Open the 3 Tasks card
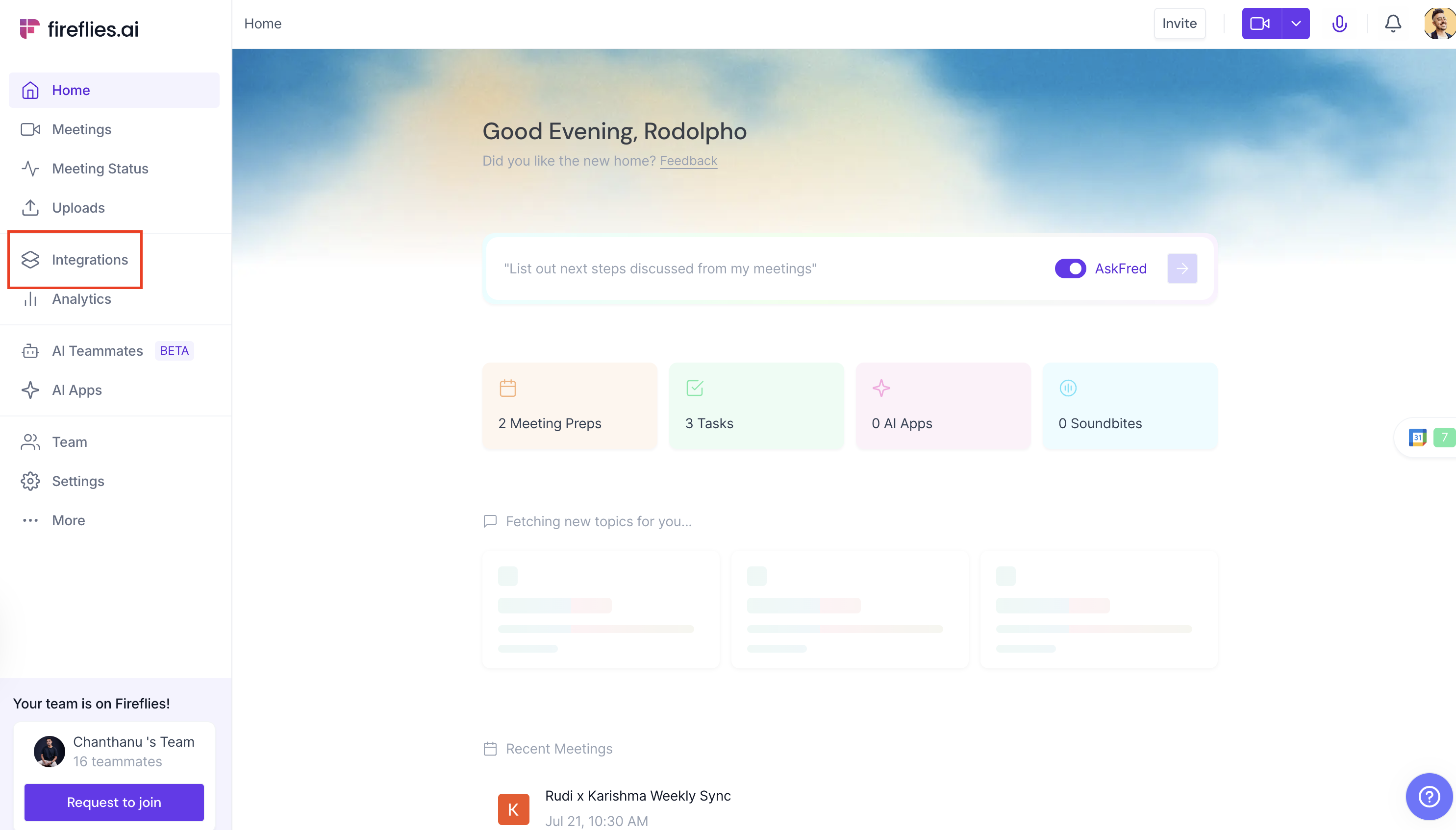The height and width of the screenshot is (830, 1456). pos(755,406)
